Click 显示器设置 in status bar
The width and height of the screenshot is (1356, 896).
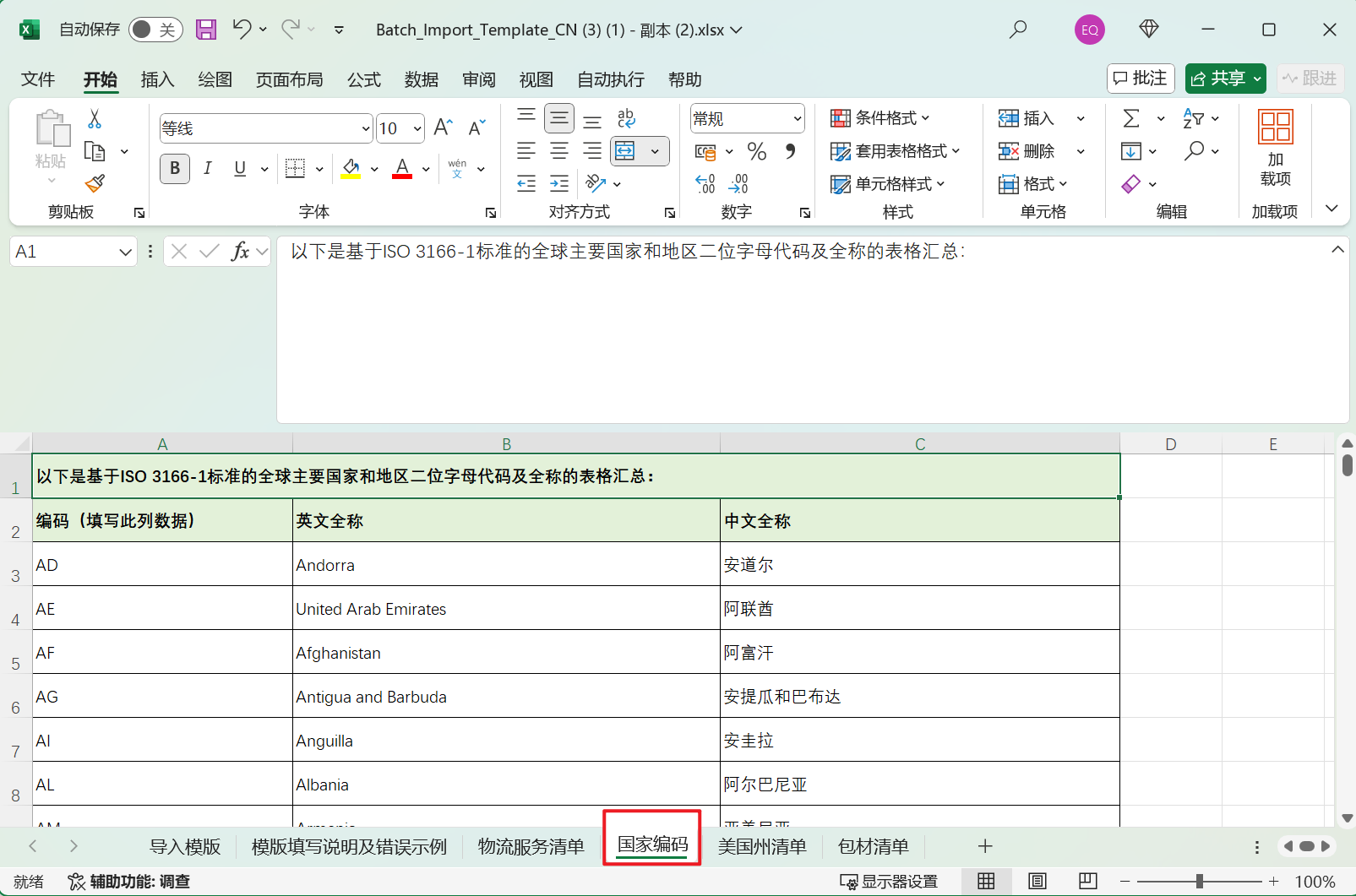pyautogui.click(x=889, y=882)
